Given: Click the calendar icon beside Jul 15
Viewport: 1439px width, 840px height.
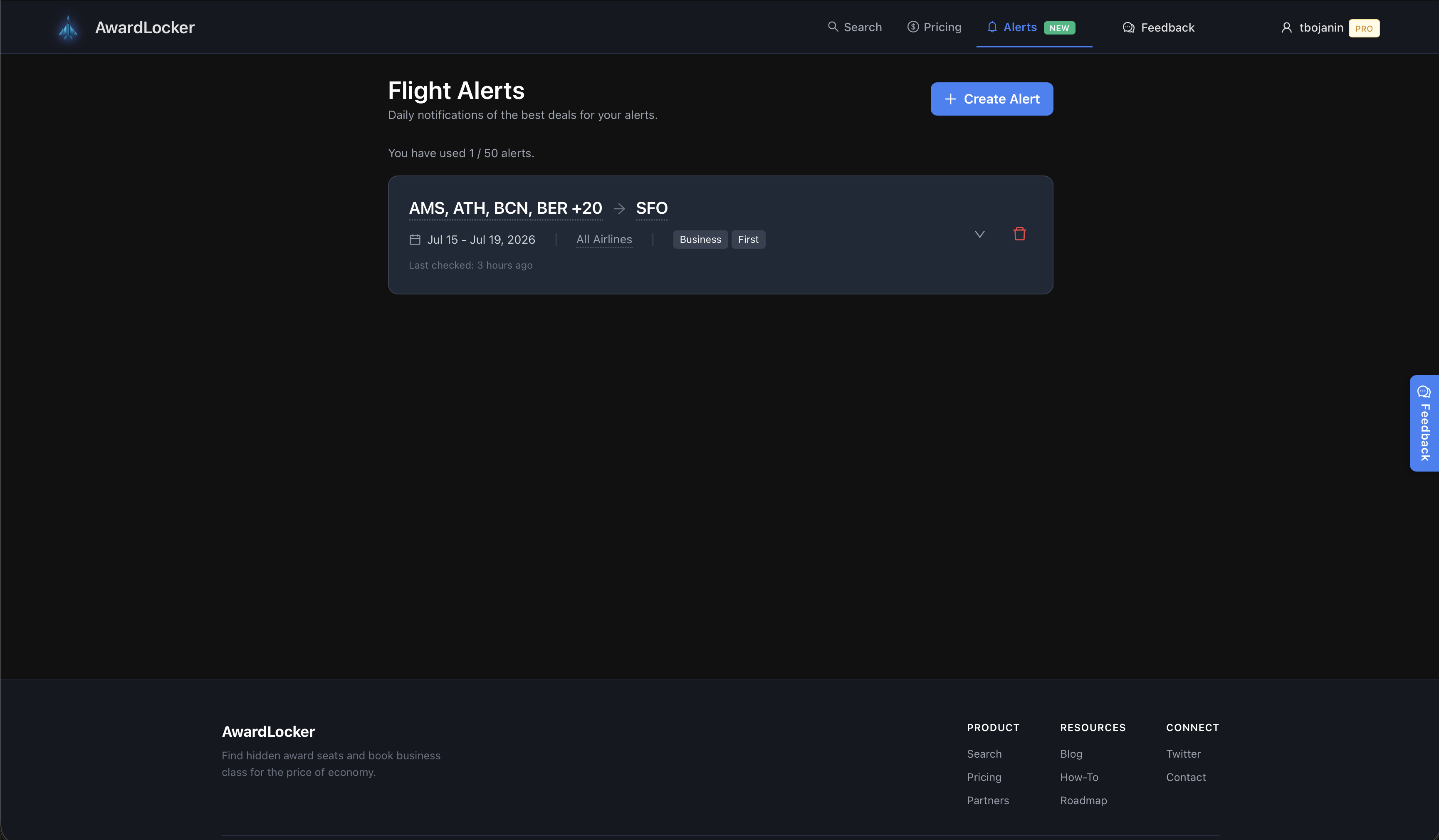Looking at the screenshot, I should (415, 240).
